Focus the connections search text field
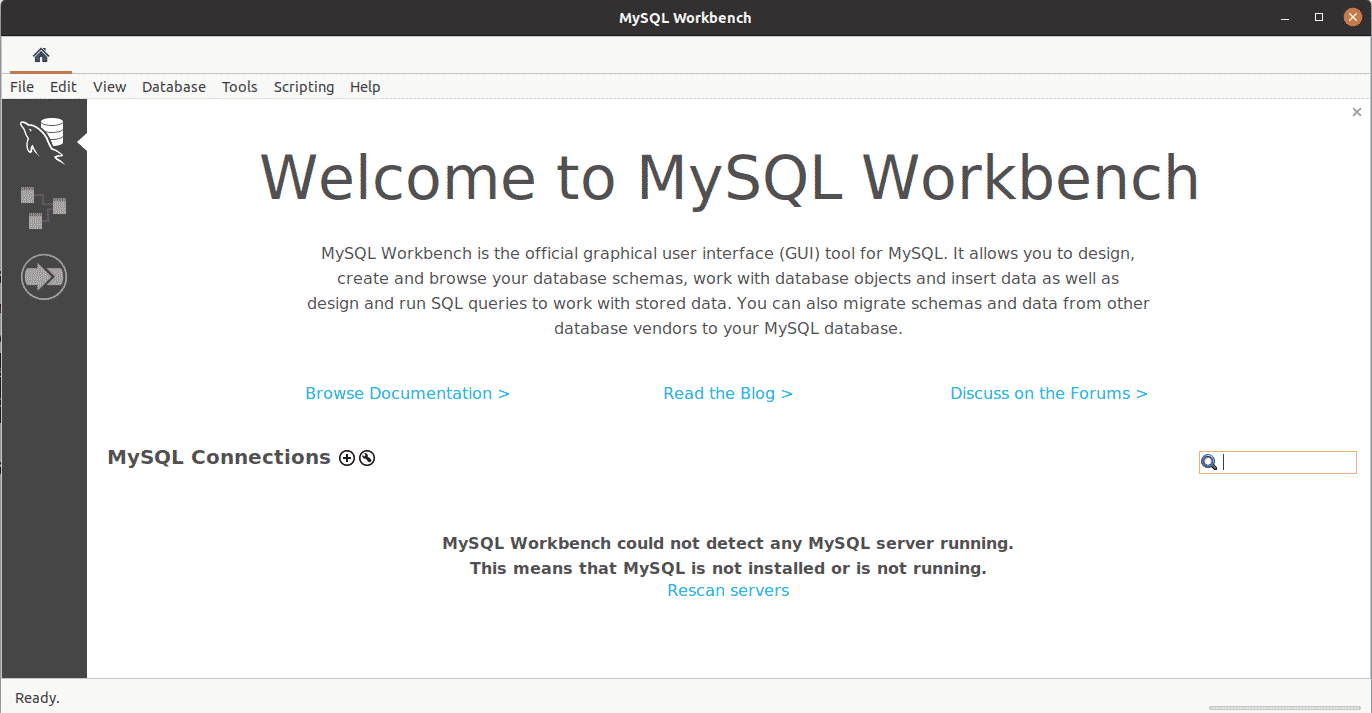Viewport: 1372px width, 713px height. click(x=1286, y=462)
